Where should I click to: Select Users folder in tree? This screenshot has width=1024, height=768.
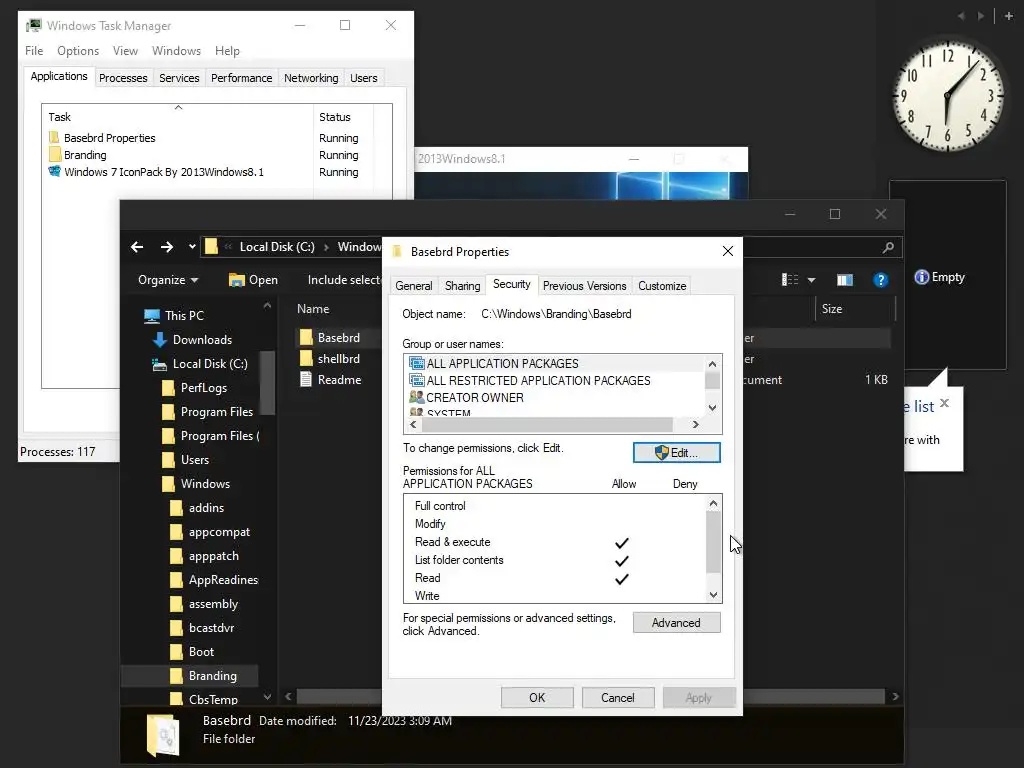point(185,460)
